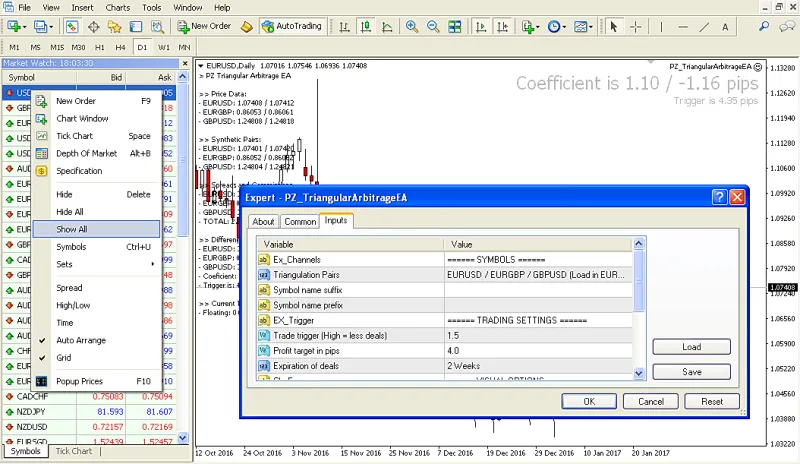Click the Cancel button
Viewport: 800px width, 464px height.
pos(651,402)
